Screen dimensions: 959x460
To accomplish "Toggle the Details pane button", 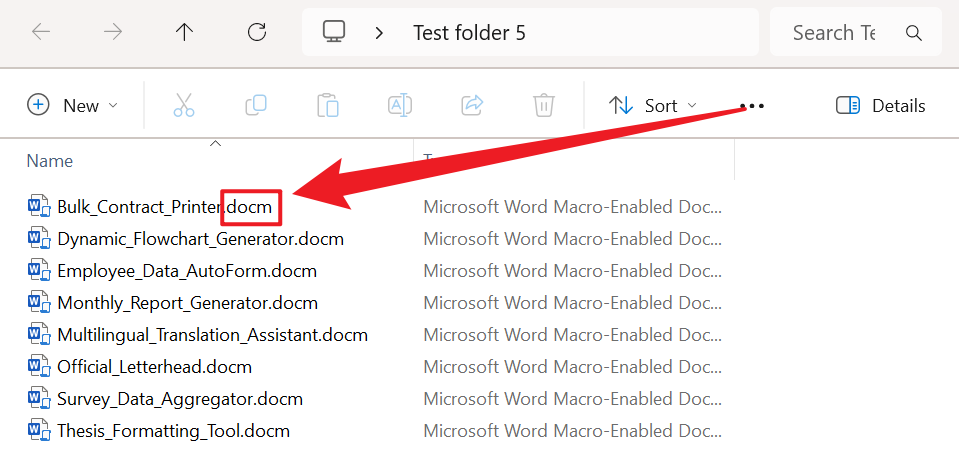I will click(881, 106).
